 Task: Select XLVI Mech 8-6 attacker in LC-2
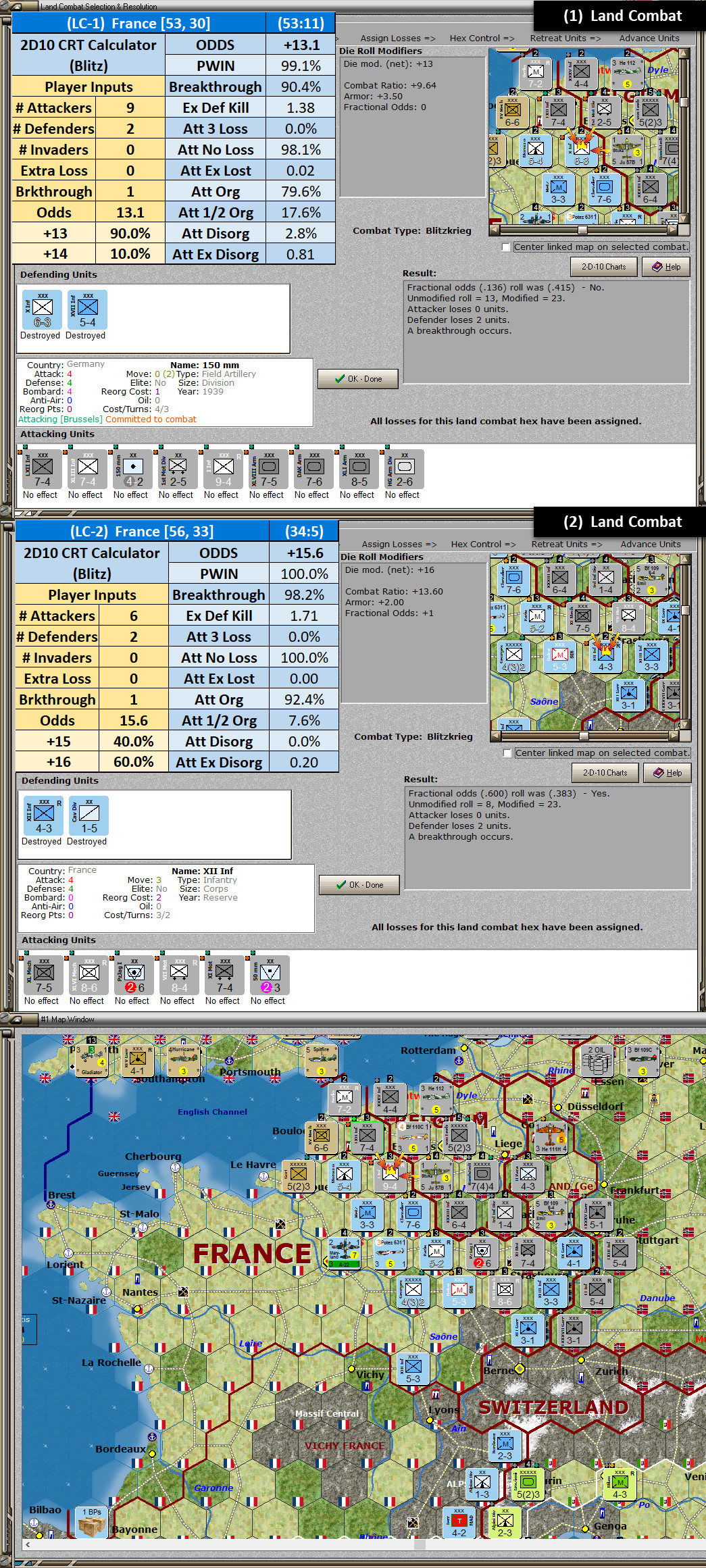click(x=89, y=974)
